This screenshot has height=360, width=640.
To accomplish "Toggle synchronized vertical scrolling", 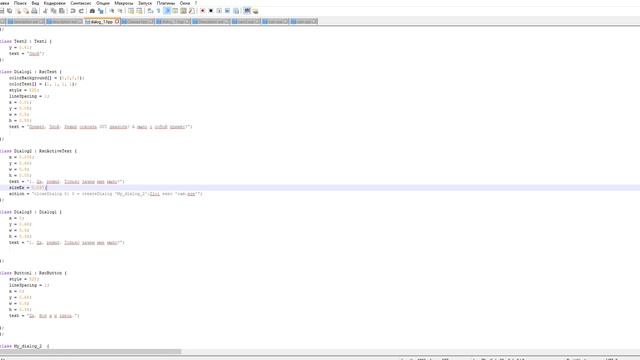I will (131, 11).
